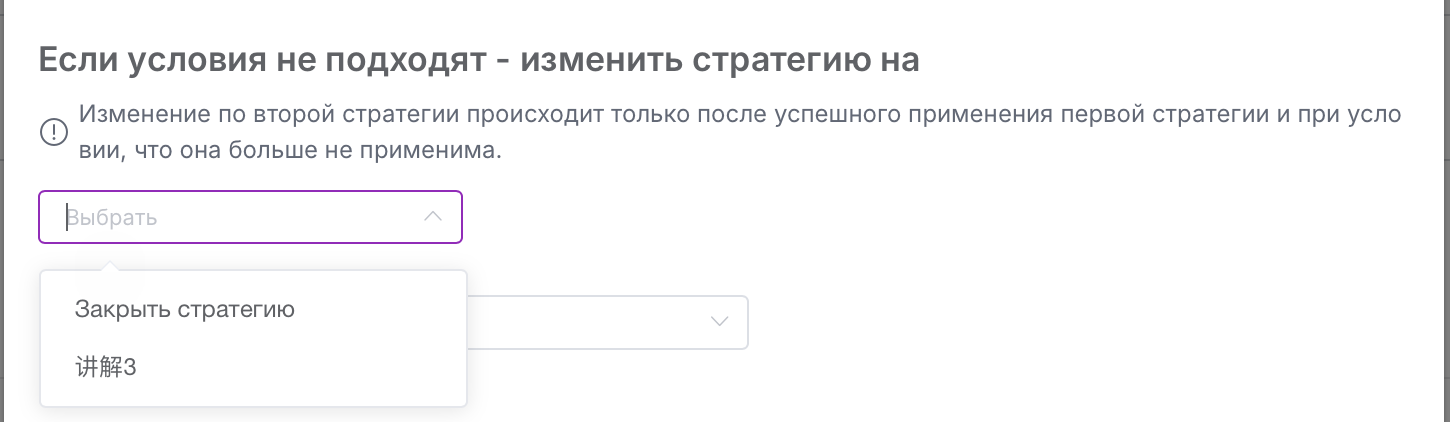Click the 'Выбрать' placeholder text
The width and height of the screenshot is (1450, 422).
coord(112,217)
